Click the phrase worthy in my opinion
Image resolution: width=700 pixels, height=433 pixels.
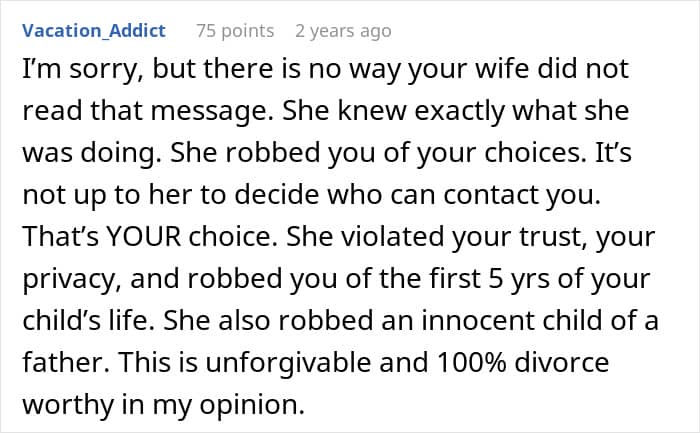(x=163, y=405)
